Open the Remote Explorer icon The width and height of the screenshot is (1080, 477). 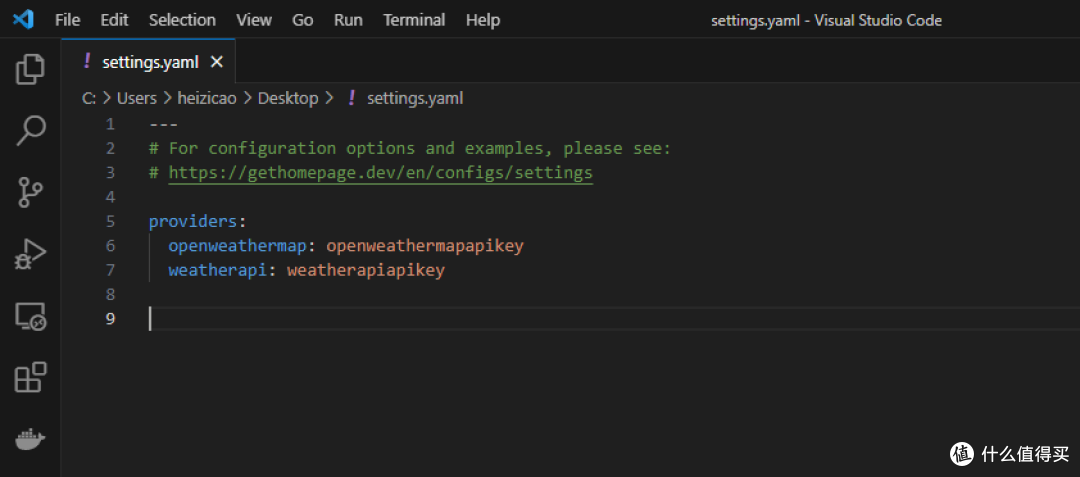(30, 317)
